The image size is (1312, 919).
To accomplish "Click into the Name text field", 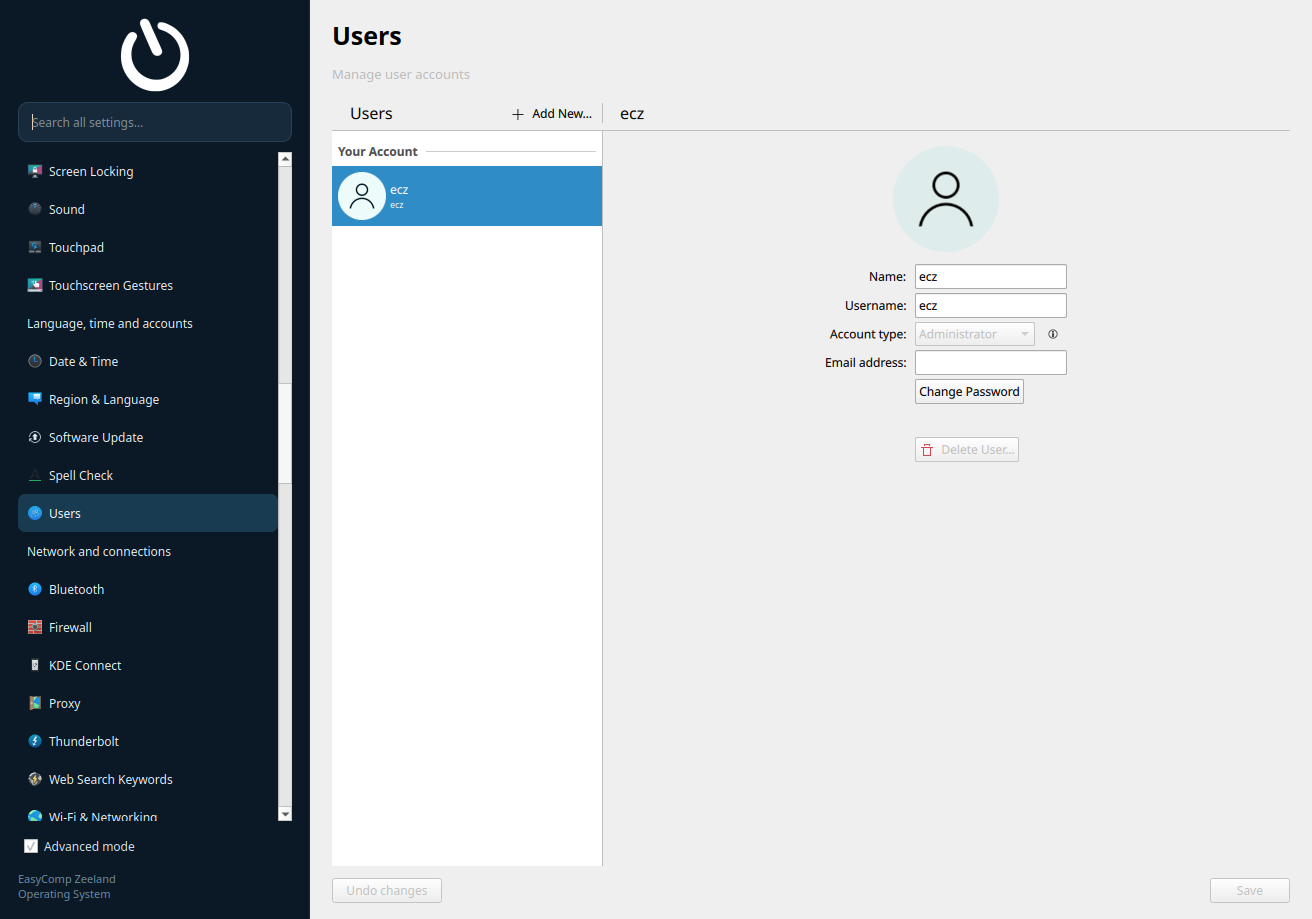I will point(991,277).
